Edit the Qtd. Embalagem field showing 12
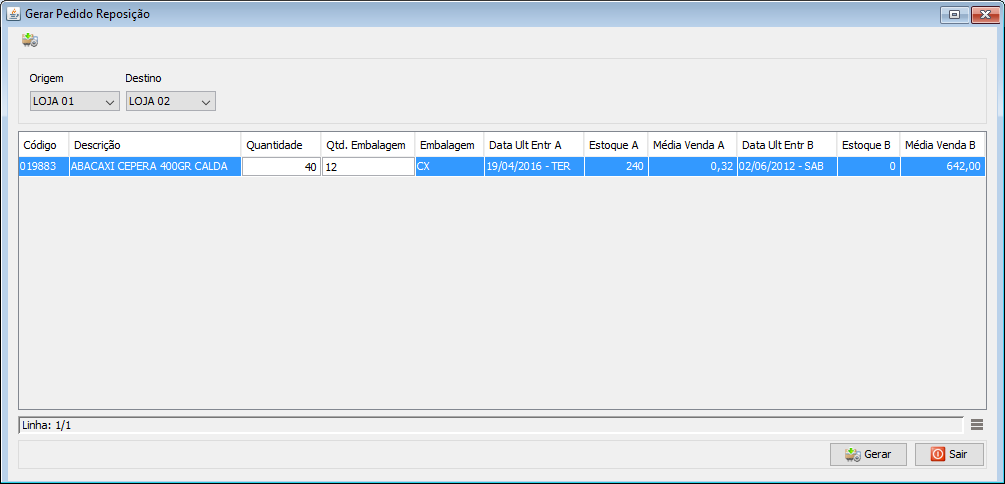The image size is (1005, 484). 367,168
